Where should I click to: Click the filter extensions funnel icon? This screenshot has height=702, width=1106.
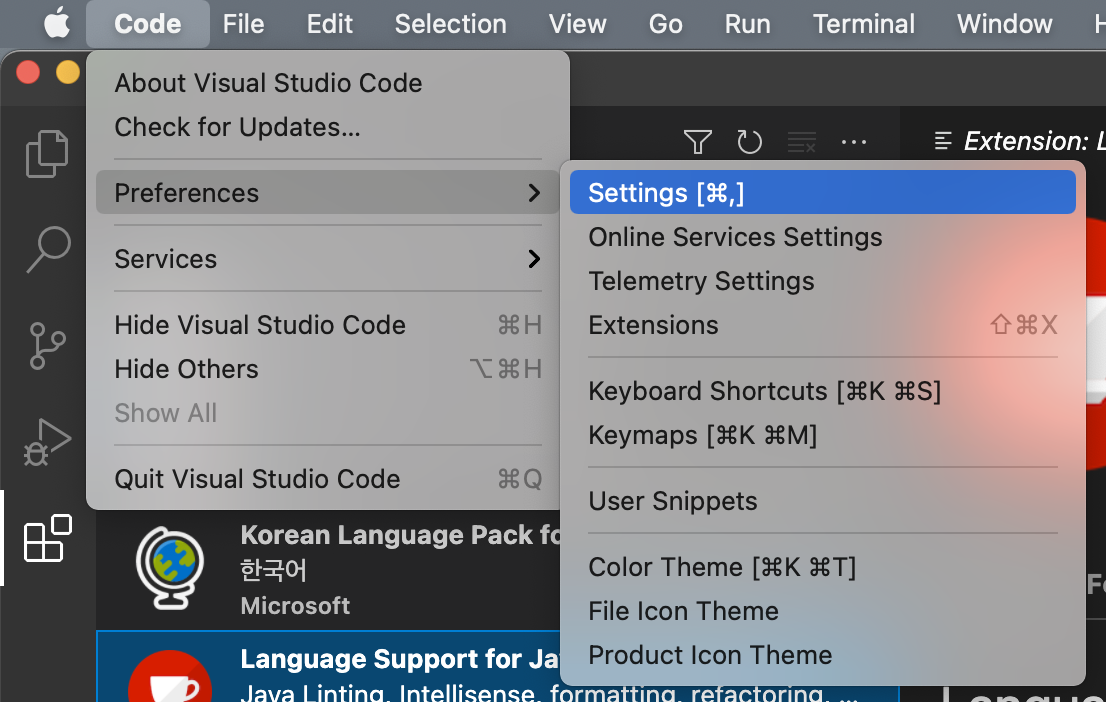pyautogui.click(x=698, y=142)
